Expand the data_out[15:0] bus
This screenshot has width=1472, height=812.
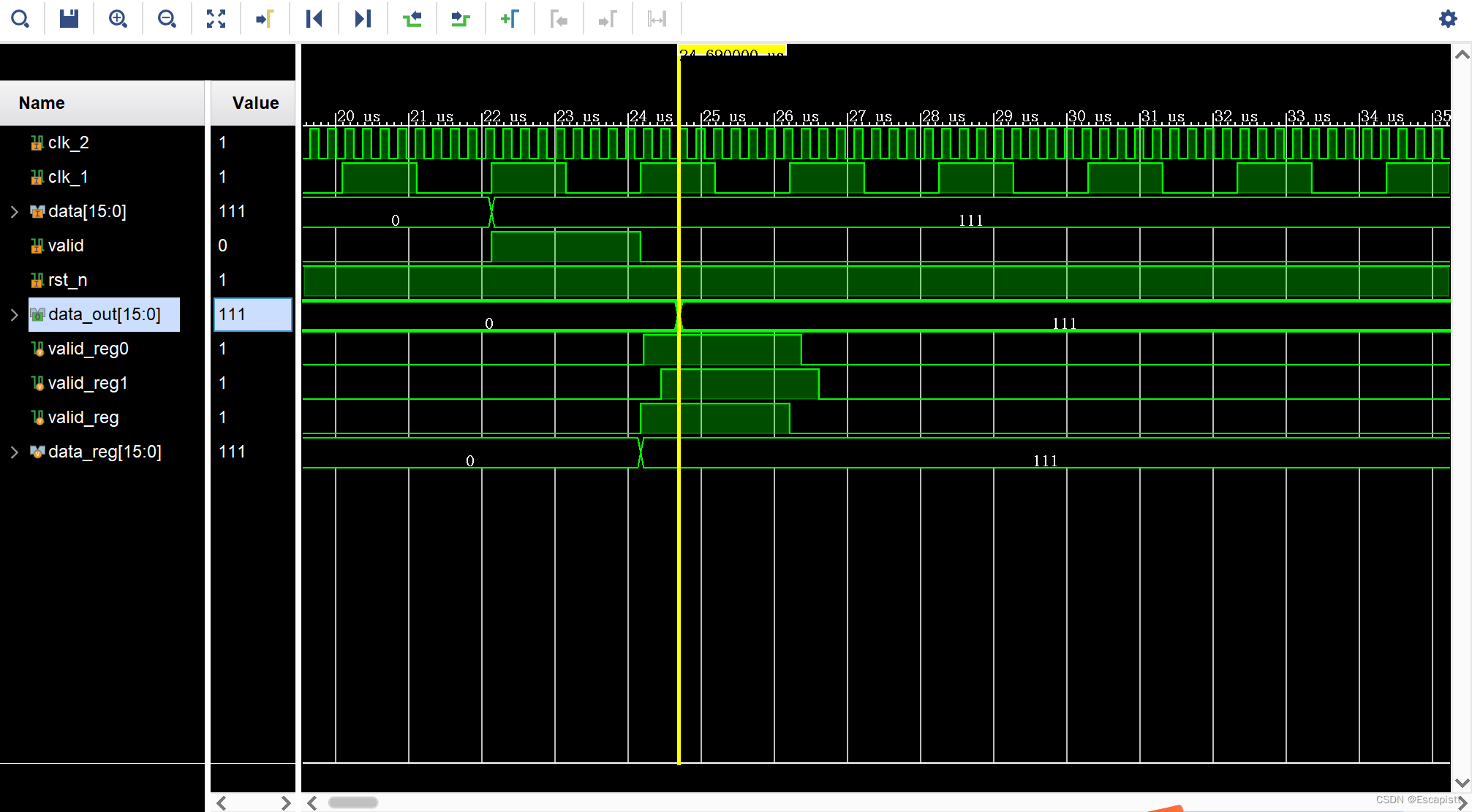pyautogui.click(x=14, y=315)
